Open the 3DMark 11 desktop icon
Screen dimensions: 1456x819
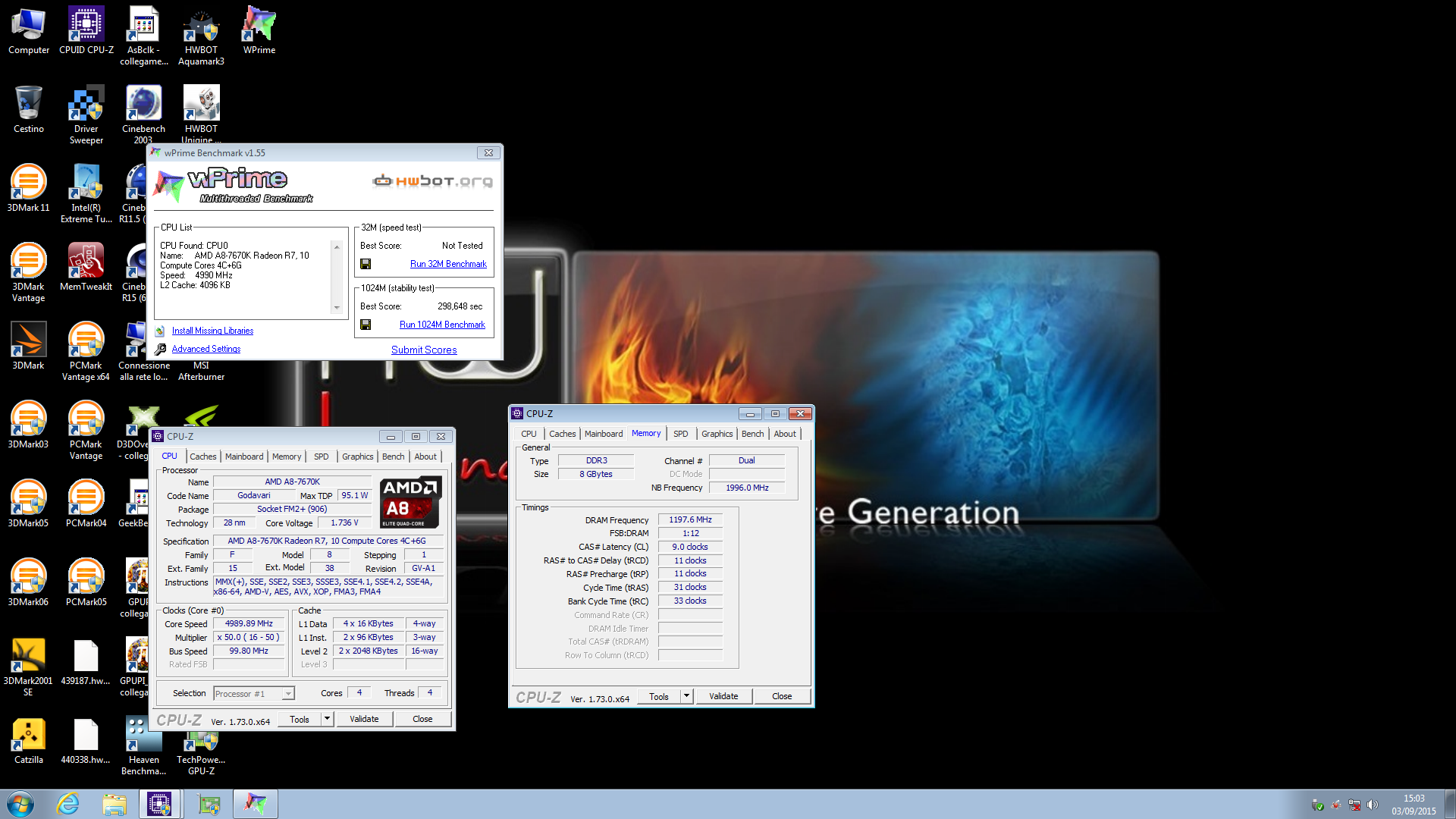click(29, 189)
